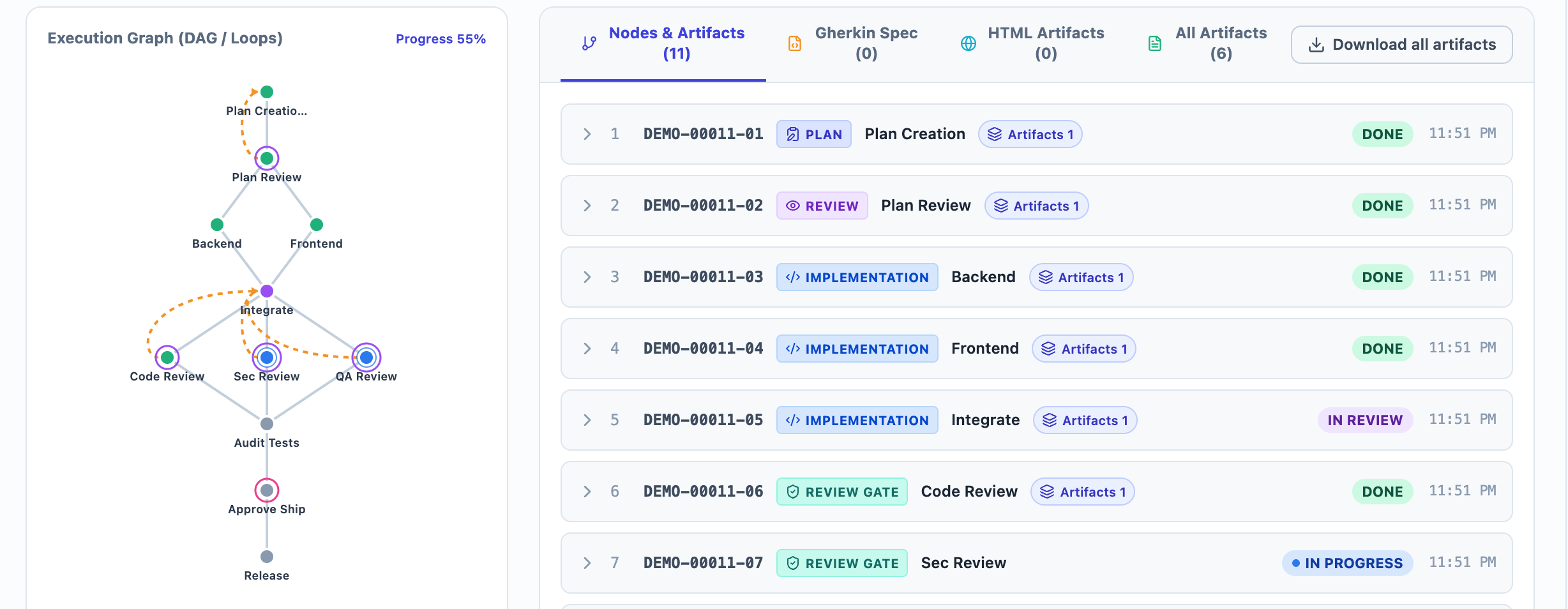1568x609 pixels.
Task: Open the HTML Artifacts tab
Action: 1034,43
